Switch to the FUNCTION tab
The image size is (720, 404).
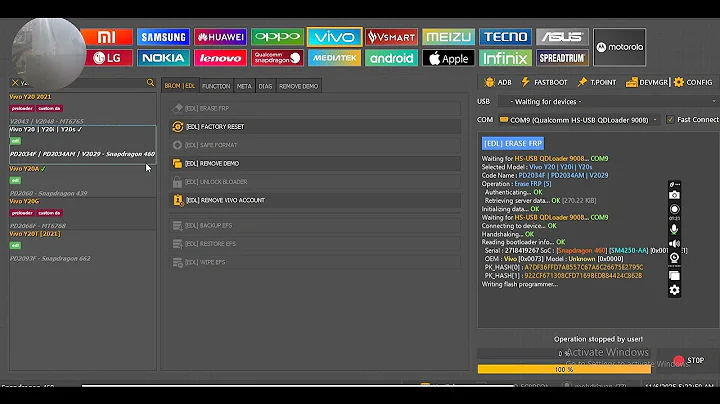[x=216, y=86]
